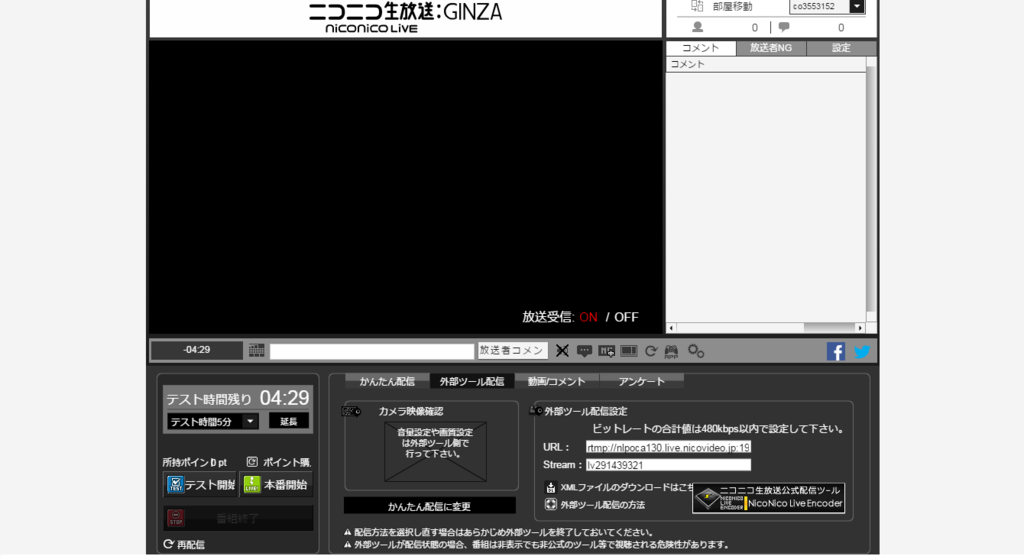1024x556 pixels.
Task: Click the camera icon beside 外部ツール配信設定
Action: (536, 410)
